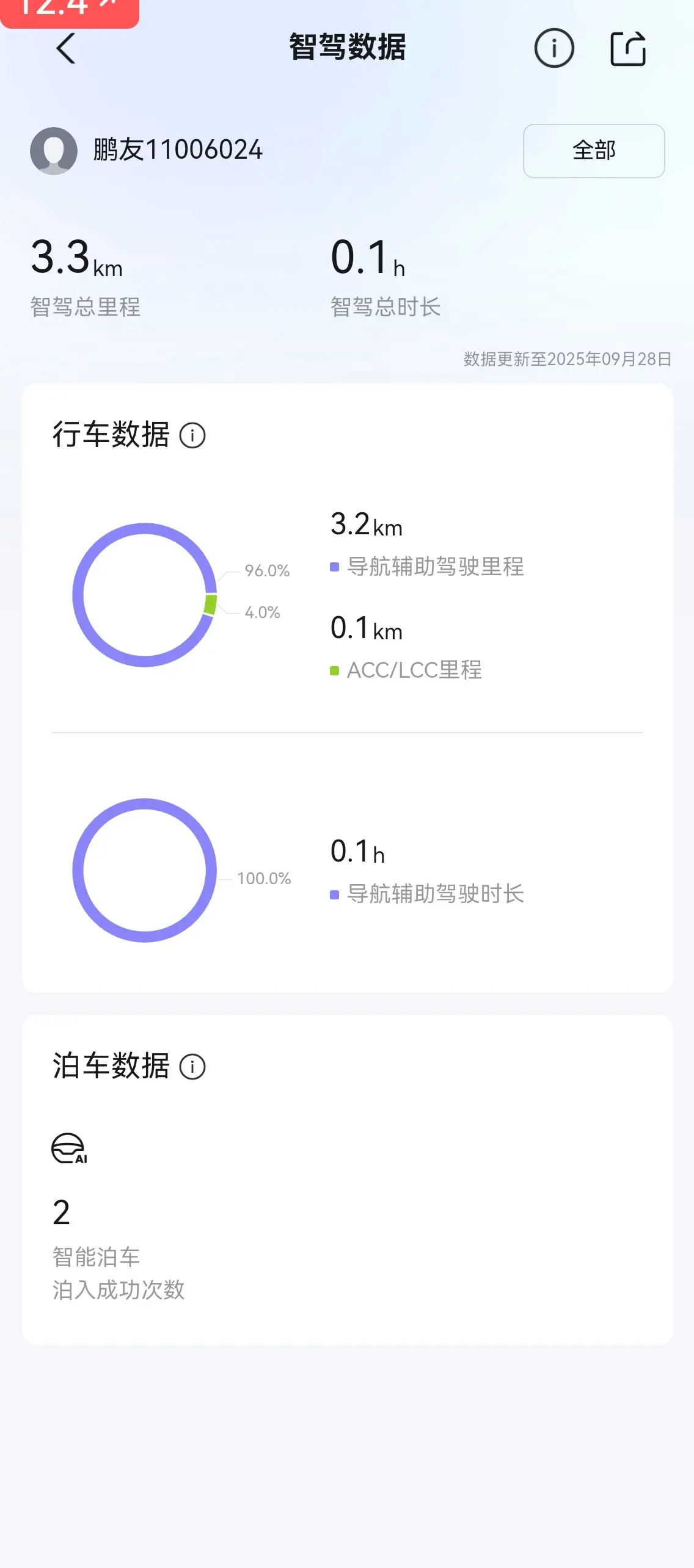Tap the user avatar picture
Screen dimensions: 694x1568
click(54, 151)
